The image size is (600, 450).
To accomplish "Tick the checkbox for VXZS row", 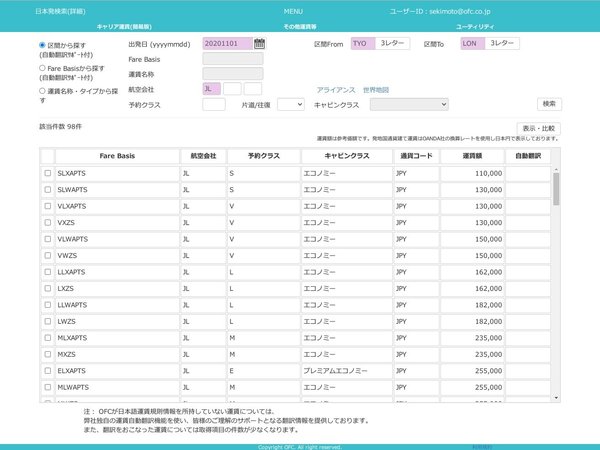I will [x=47, y=222].
